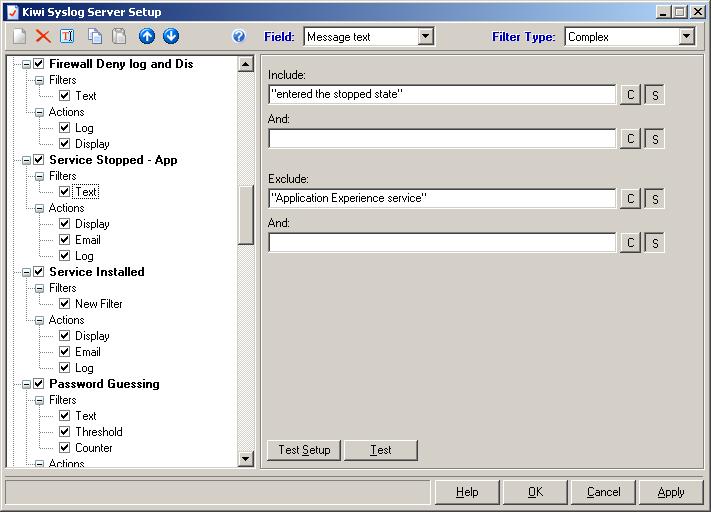Click the tree scrollbar down arrow
Viewport: 711px width, 512px height.
(245, 458)
